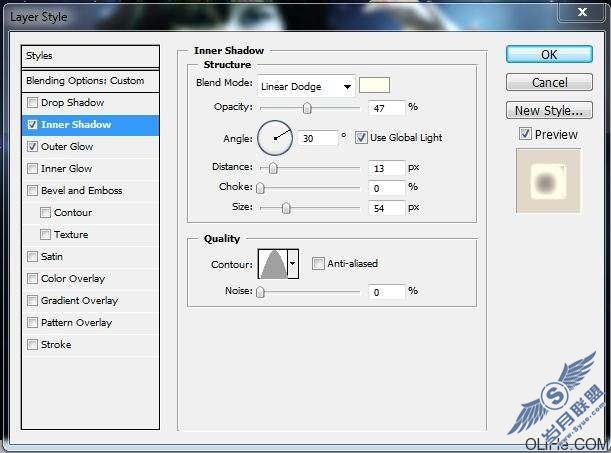Click the Noise value field
This screenshot has width=611, height=453.
pos(386,292)
